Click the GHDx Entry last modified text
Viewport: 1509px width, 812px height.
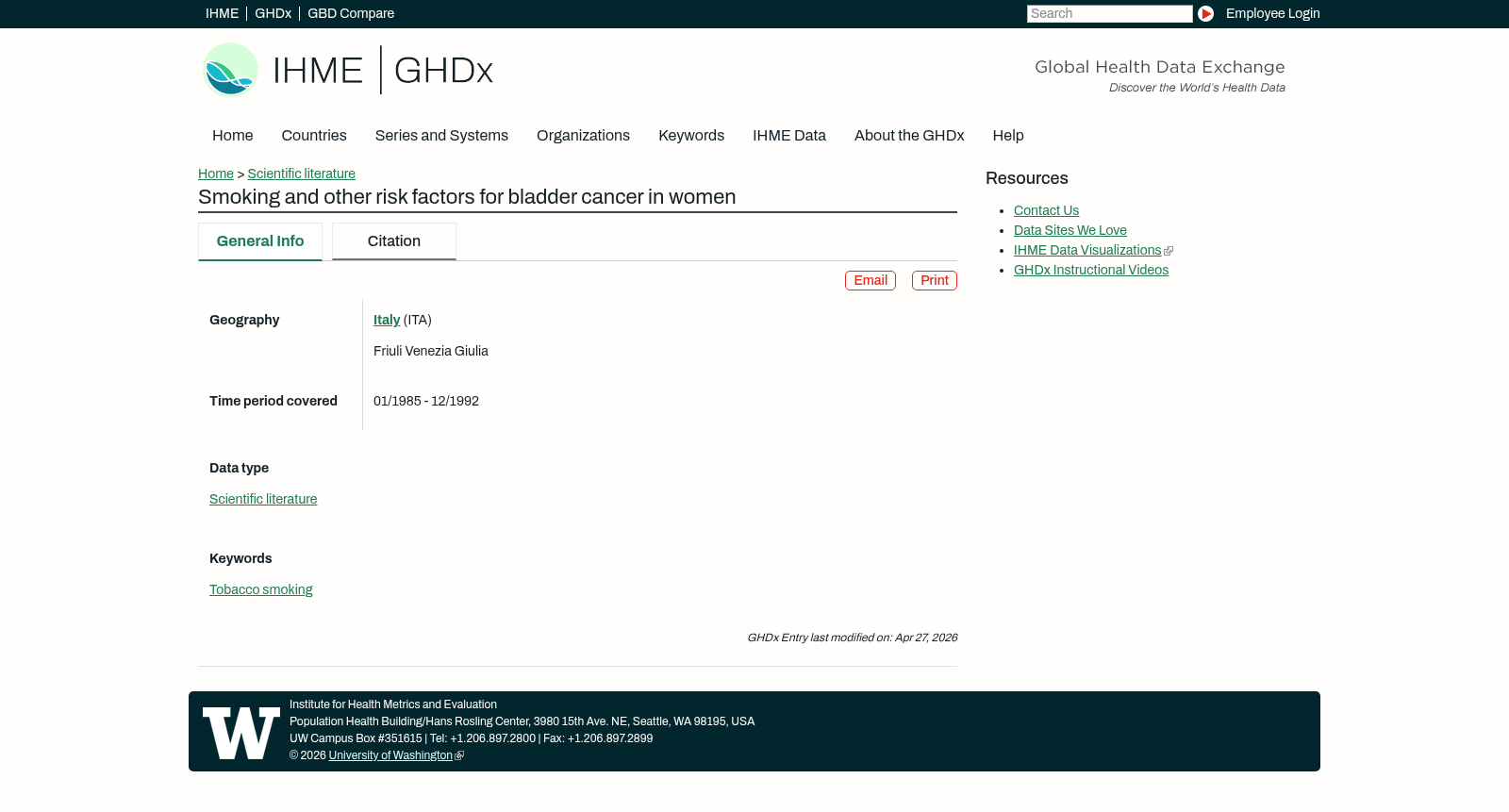click(852, 638)
